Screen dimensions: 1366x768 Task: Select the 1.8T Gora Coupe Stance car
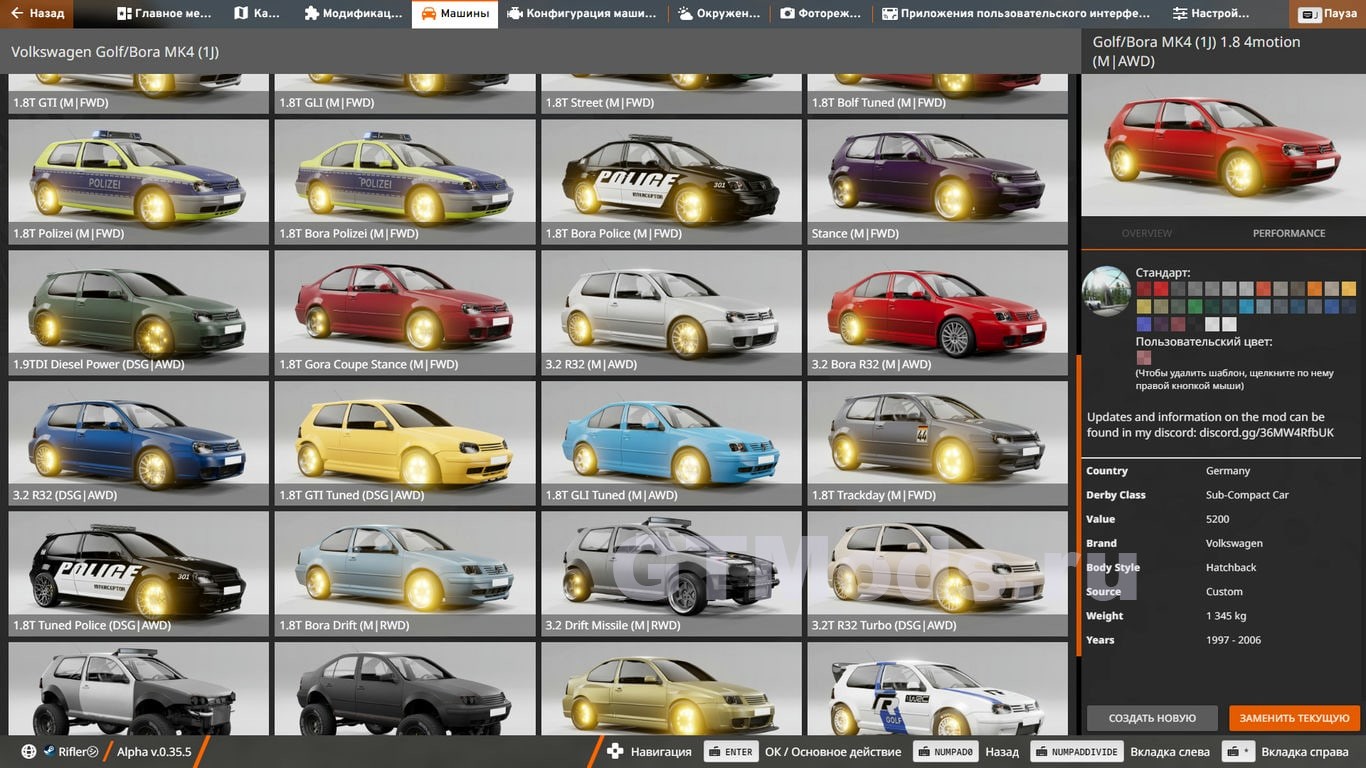pos(405,313)
